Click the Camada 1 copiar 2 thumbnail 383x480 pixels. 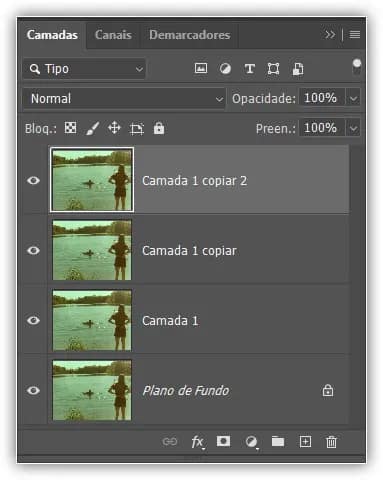point(92,180)
